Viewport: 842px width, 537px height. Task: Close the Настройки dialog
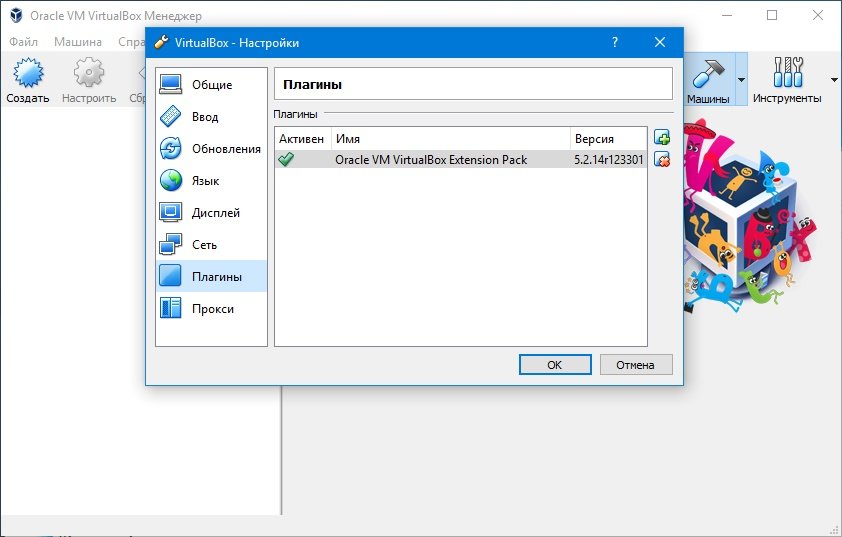(660, 42)
